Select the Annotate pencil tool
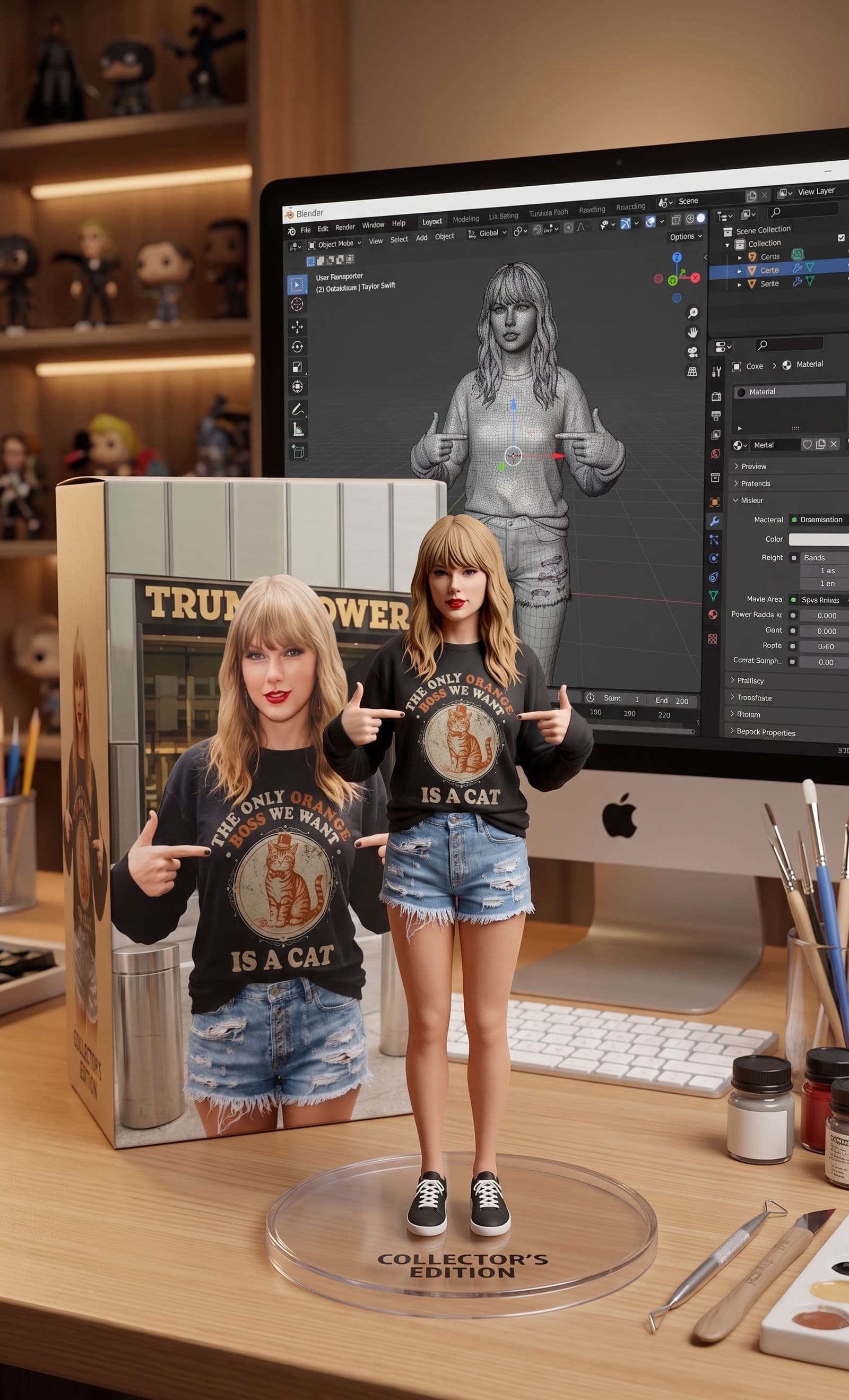The image size is (849, 1400). pyautogui.click(x=298, y=409)
